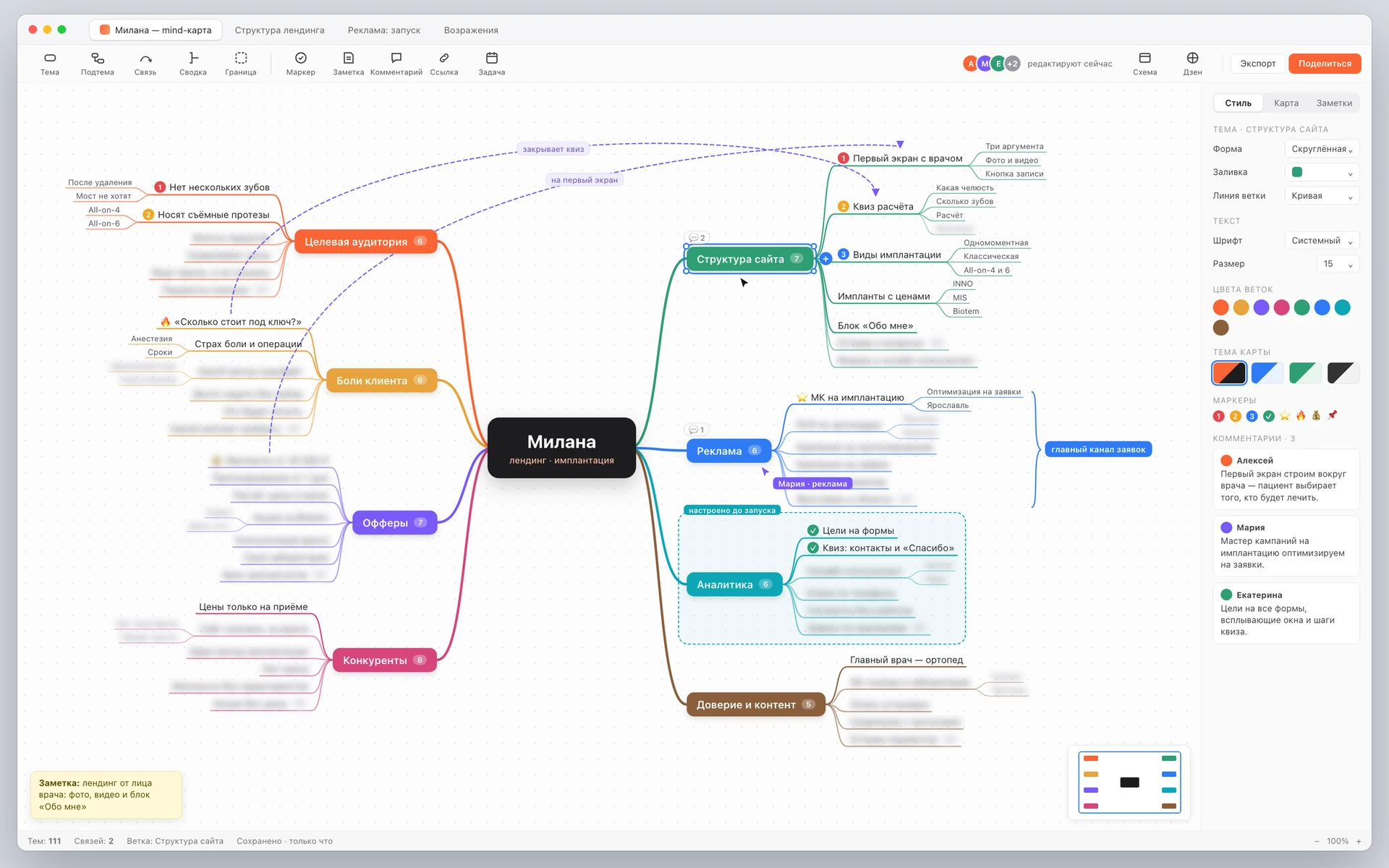The width and height of the screenshot is (1389, 868).
Task: Select the central Милана topic node
Action: (561, 448)
